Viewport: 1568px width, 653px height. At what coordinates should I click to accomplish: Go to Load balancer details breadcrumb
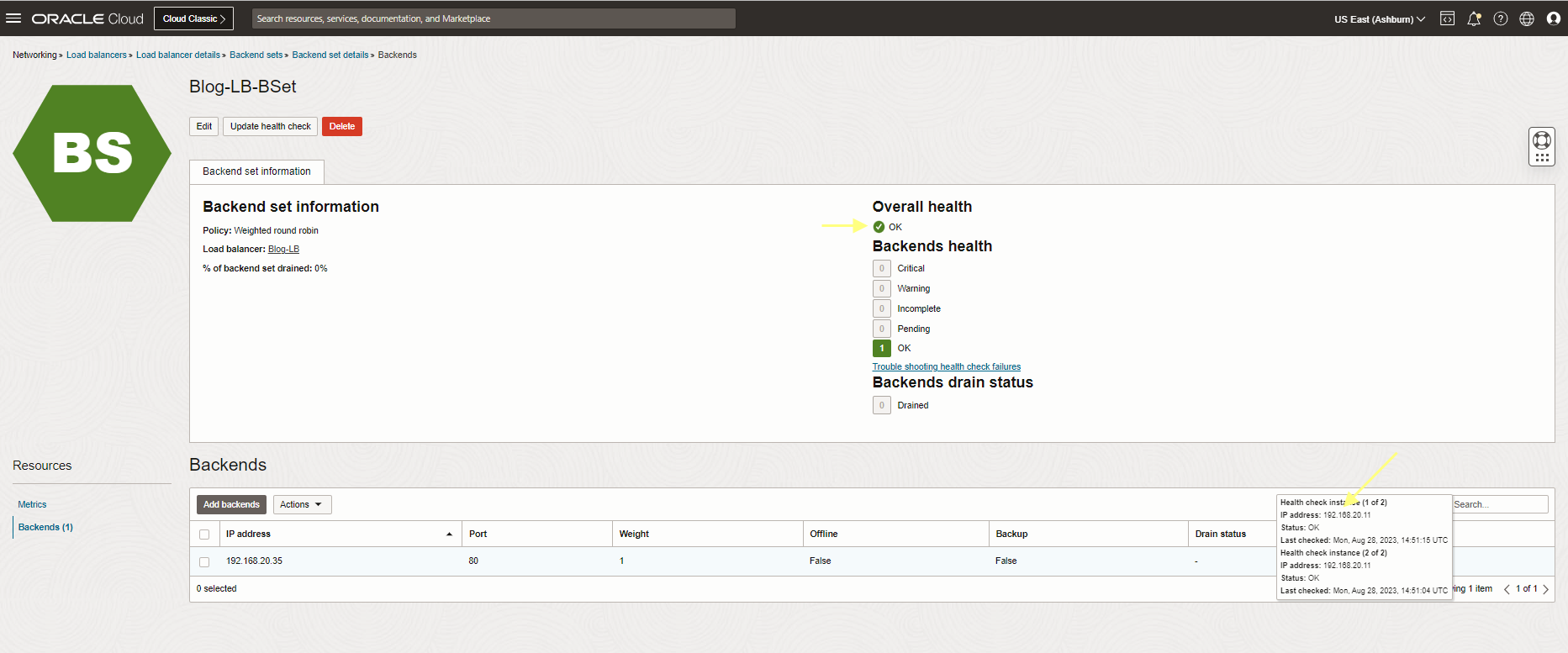[178, 55]
